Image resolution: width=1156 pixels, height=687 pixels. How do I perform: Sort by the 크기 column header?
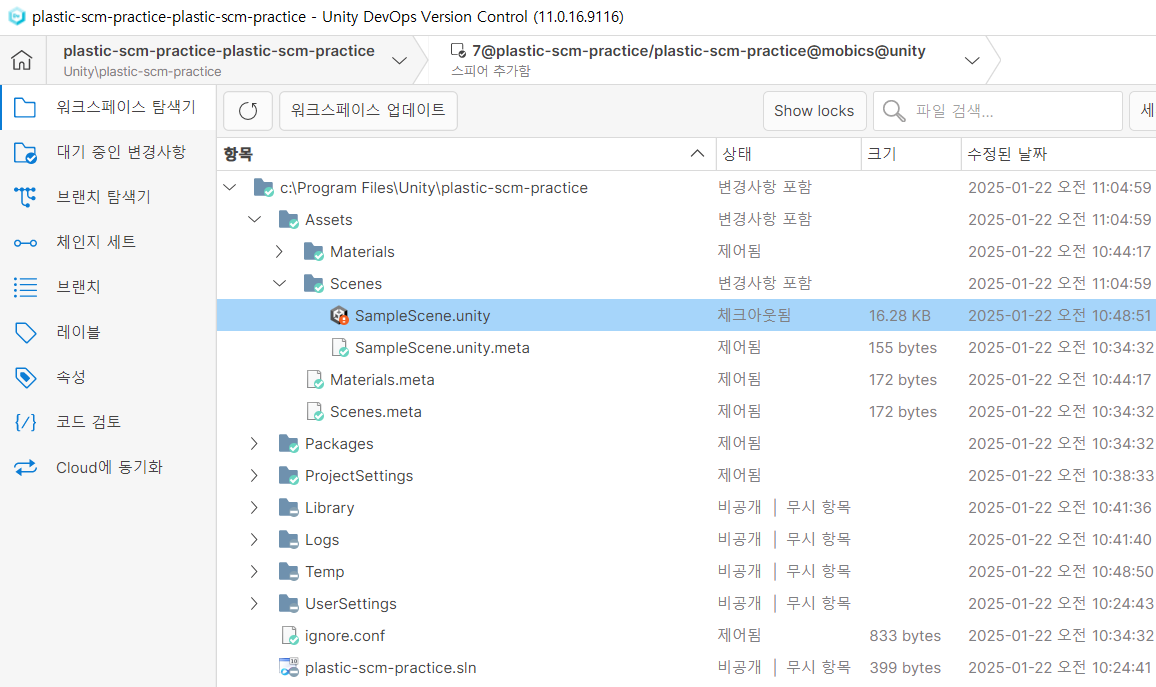[911, 154]
